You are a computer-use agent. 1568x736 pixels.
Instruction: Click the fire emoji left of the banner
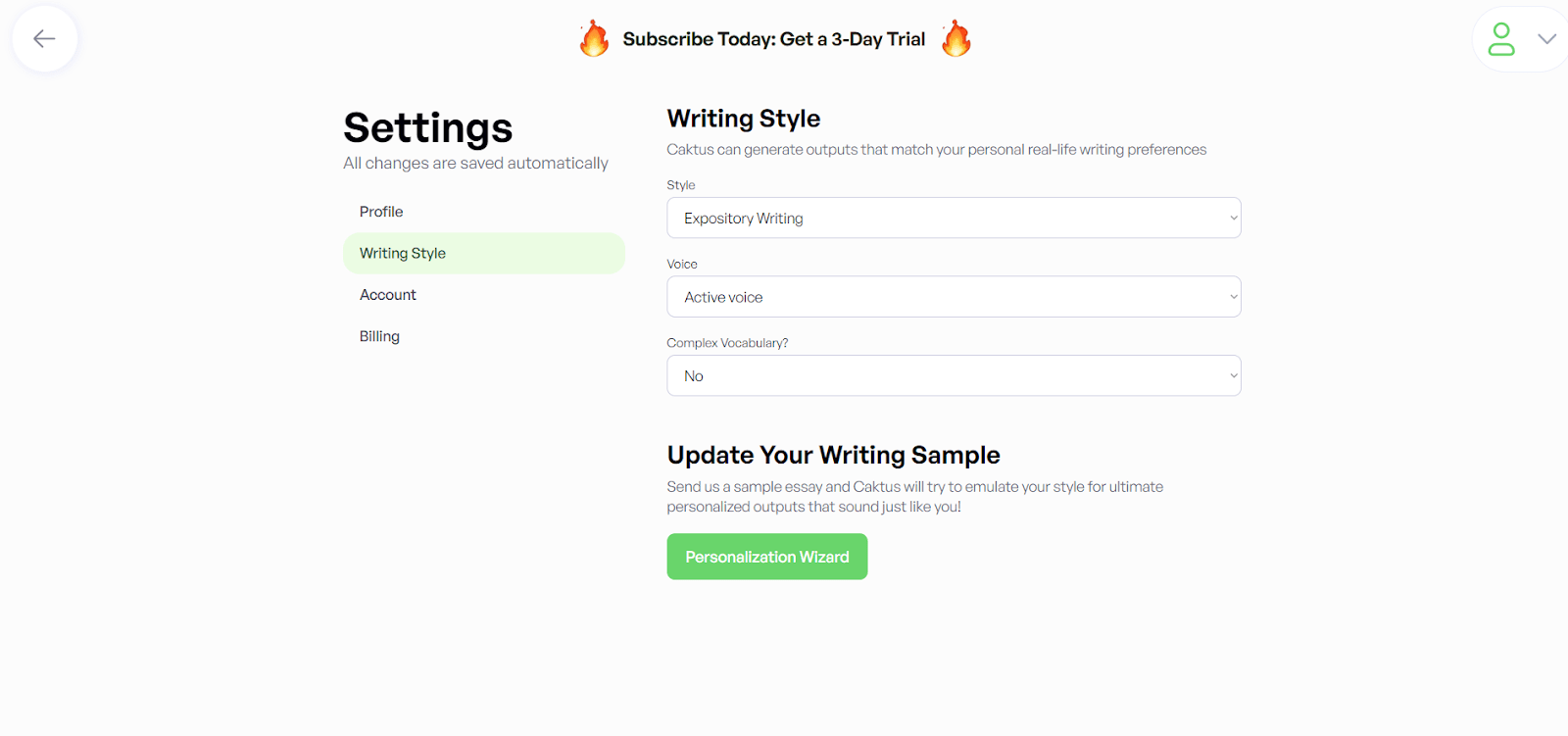(596, 38)
